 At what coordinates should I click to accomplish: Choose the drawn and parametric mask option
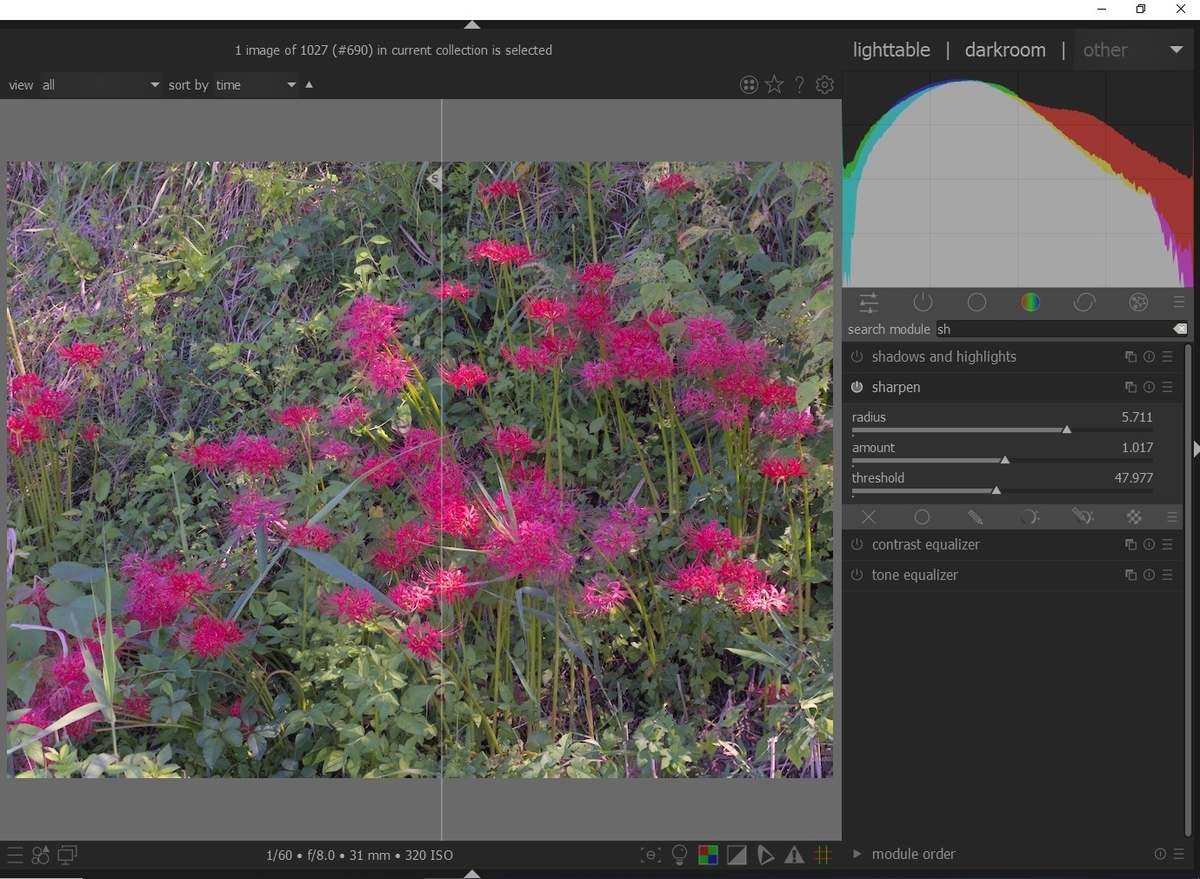pos(1082,517)
